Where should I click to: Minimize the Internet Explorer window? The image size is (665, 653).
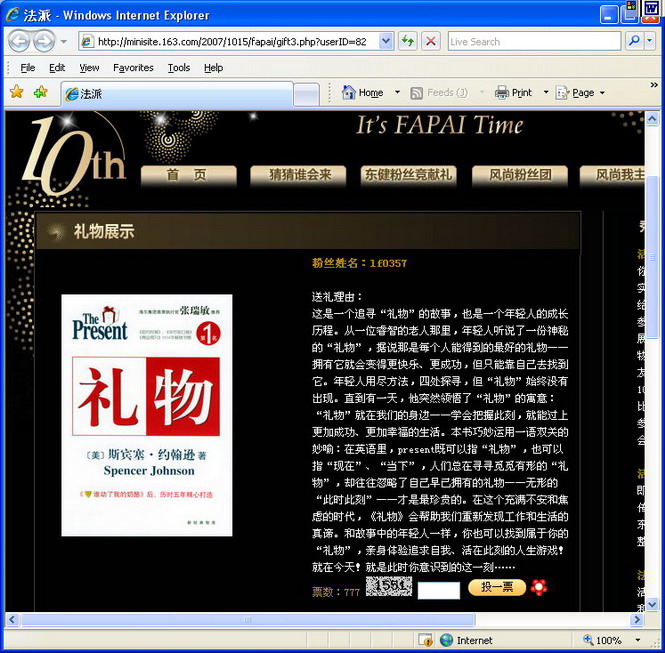pyautogui.click(x=609, y=15)
